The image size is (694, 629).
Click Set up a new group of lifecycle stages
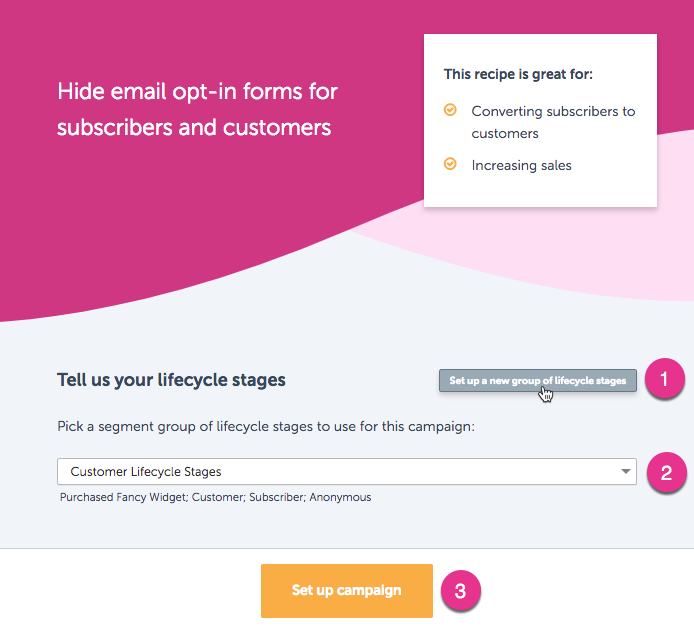[x=538, y=381]
